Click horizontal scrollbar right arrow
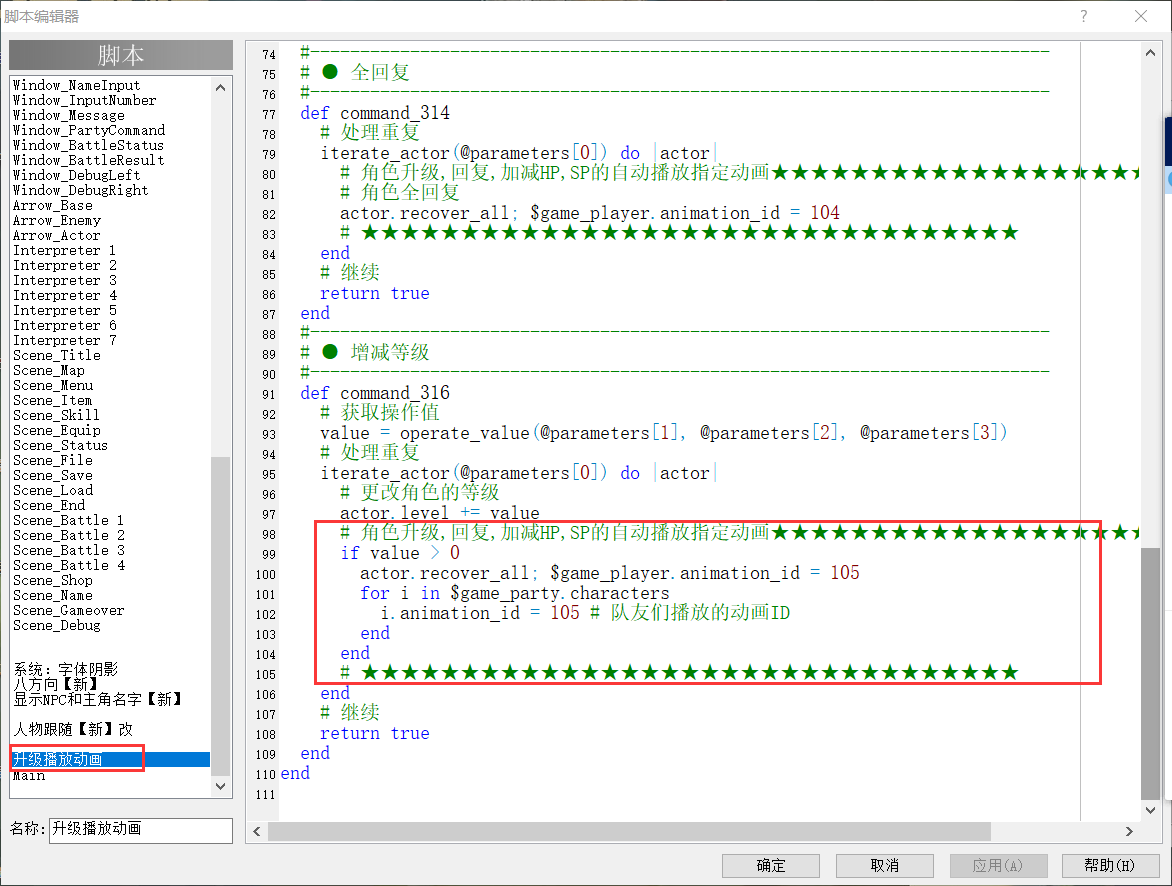The image size is (1172, 886). (1129, 831)
